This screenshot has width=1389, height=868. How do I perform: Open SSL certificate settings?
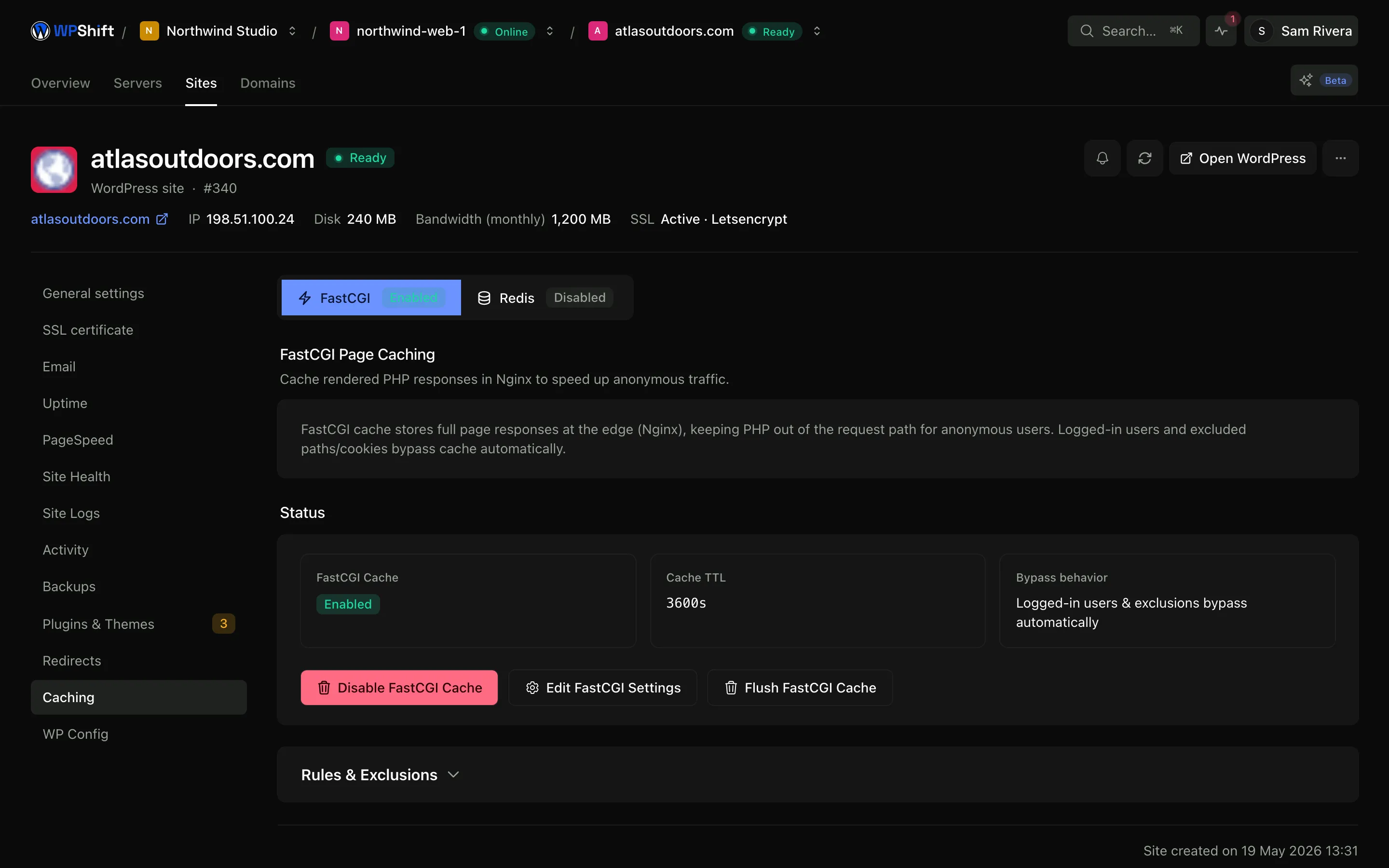click(139, 330)
